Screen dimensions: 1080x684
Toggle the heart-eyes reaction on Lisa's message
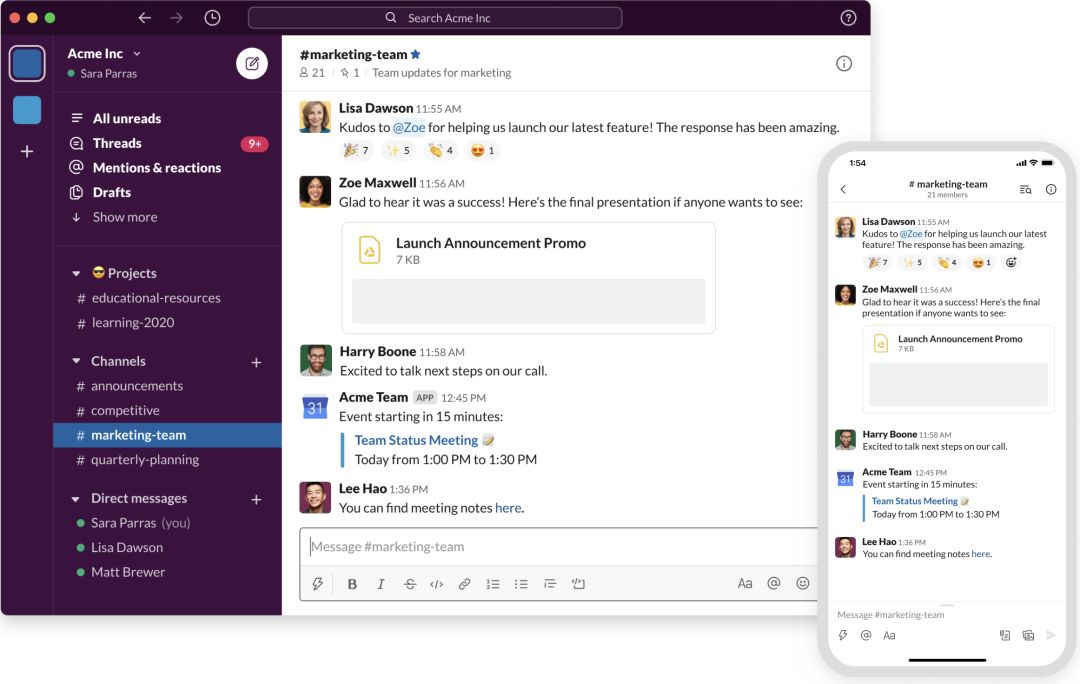click(483, 150)
